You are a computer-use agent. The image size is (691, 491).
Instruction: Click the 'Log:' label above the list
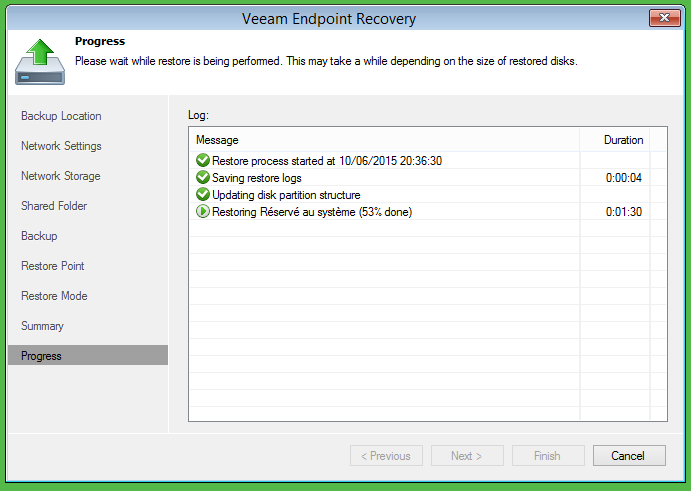pos(198,115)
